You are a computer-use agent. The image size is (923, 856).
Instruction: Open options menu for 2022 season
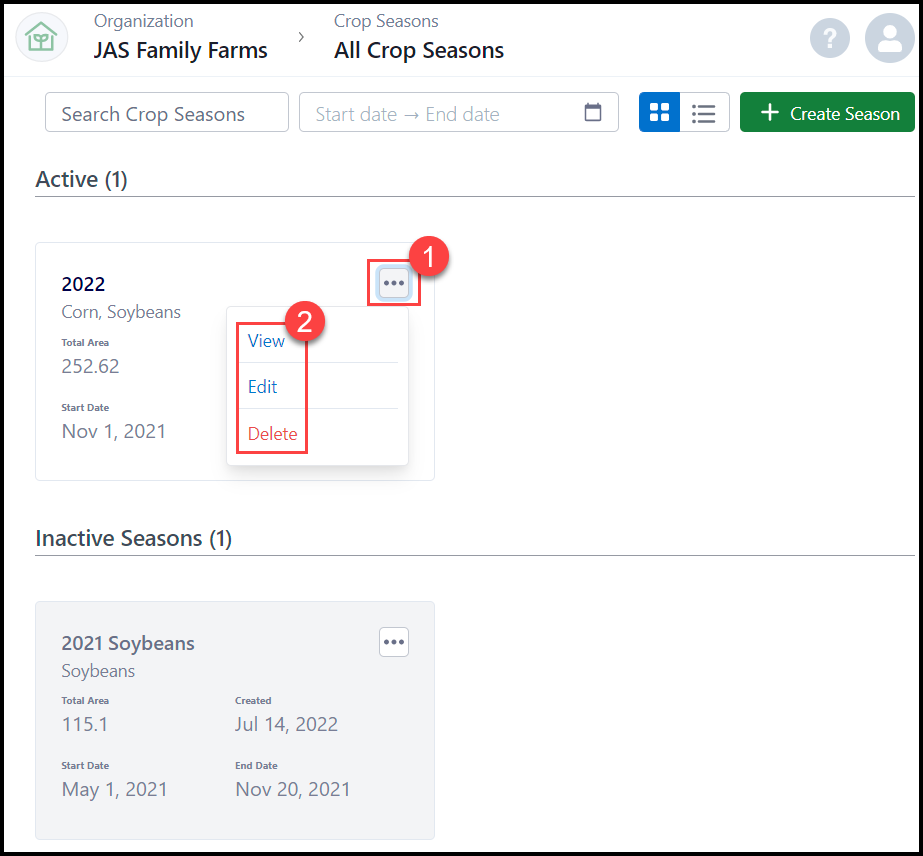pos(394,283)
